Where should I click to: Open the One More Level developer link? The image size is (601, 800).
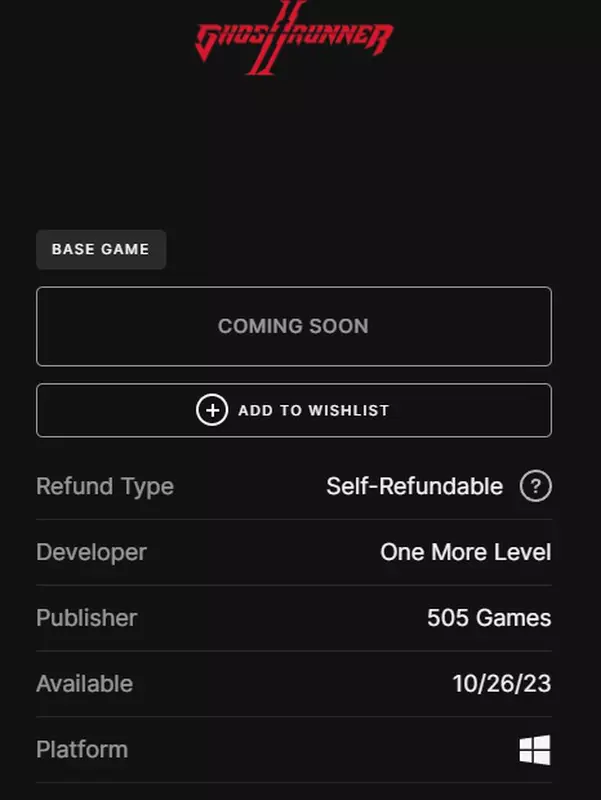pyautogui.click(x=465, y=552)
